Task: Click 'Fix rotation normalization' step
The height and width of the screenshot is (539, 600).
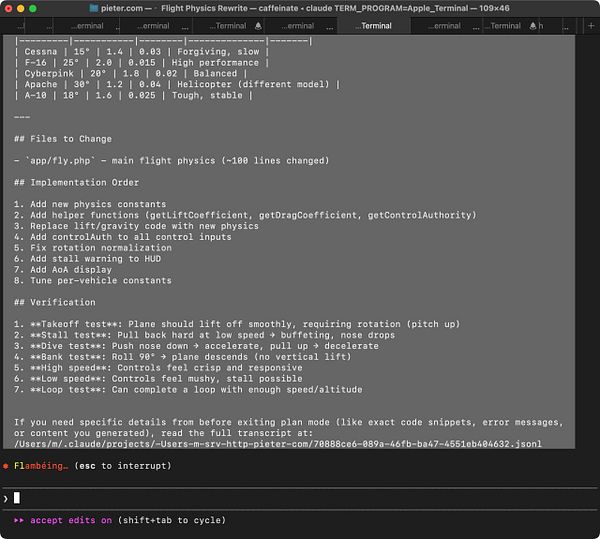Action: tap(93, 248)
